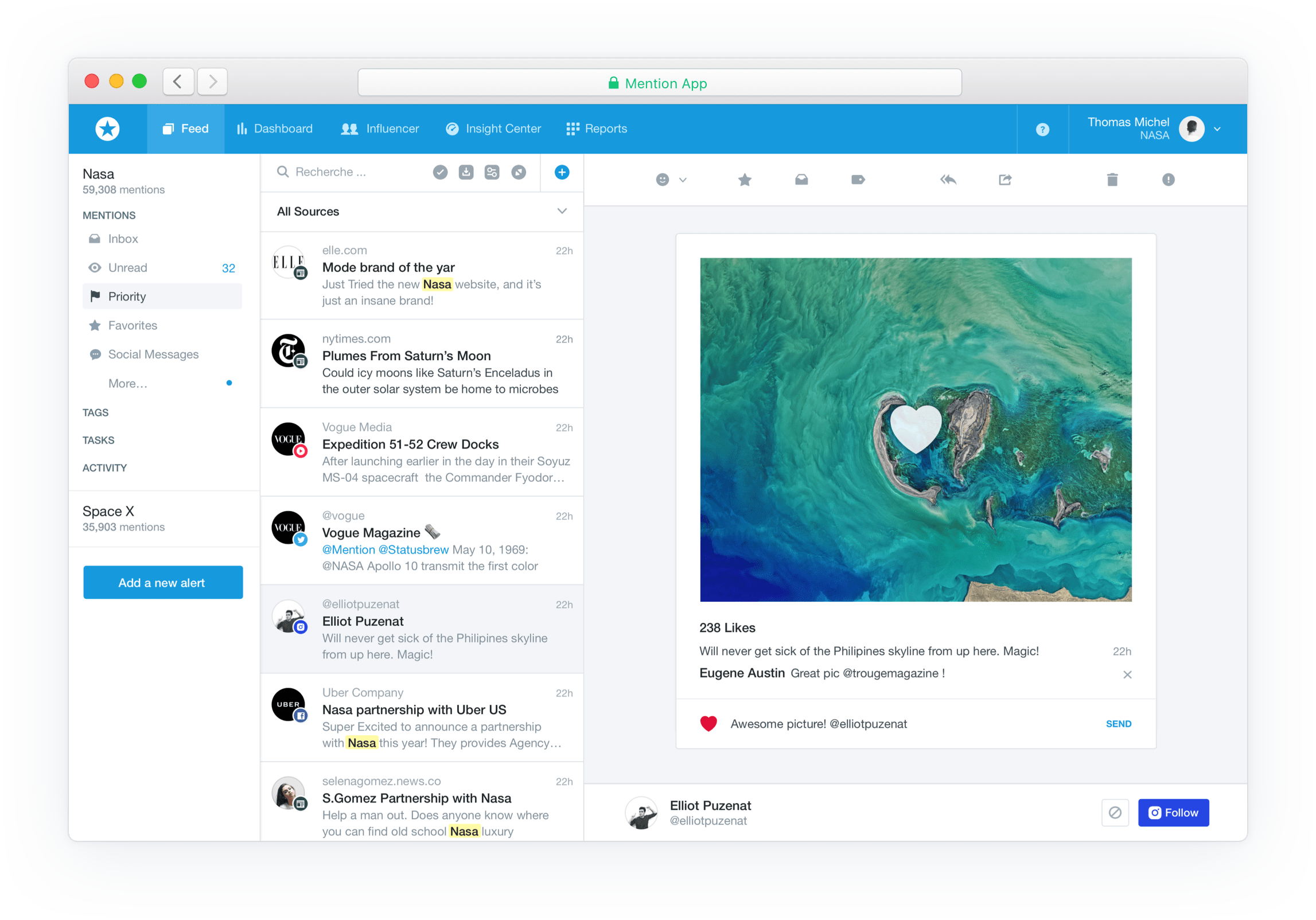
Task: Open the user account dropdown chevron
Action: pos(1217,130)
